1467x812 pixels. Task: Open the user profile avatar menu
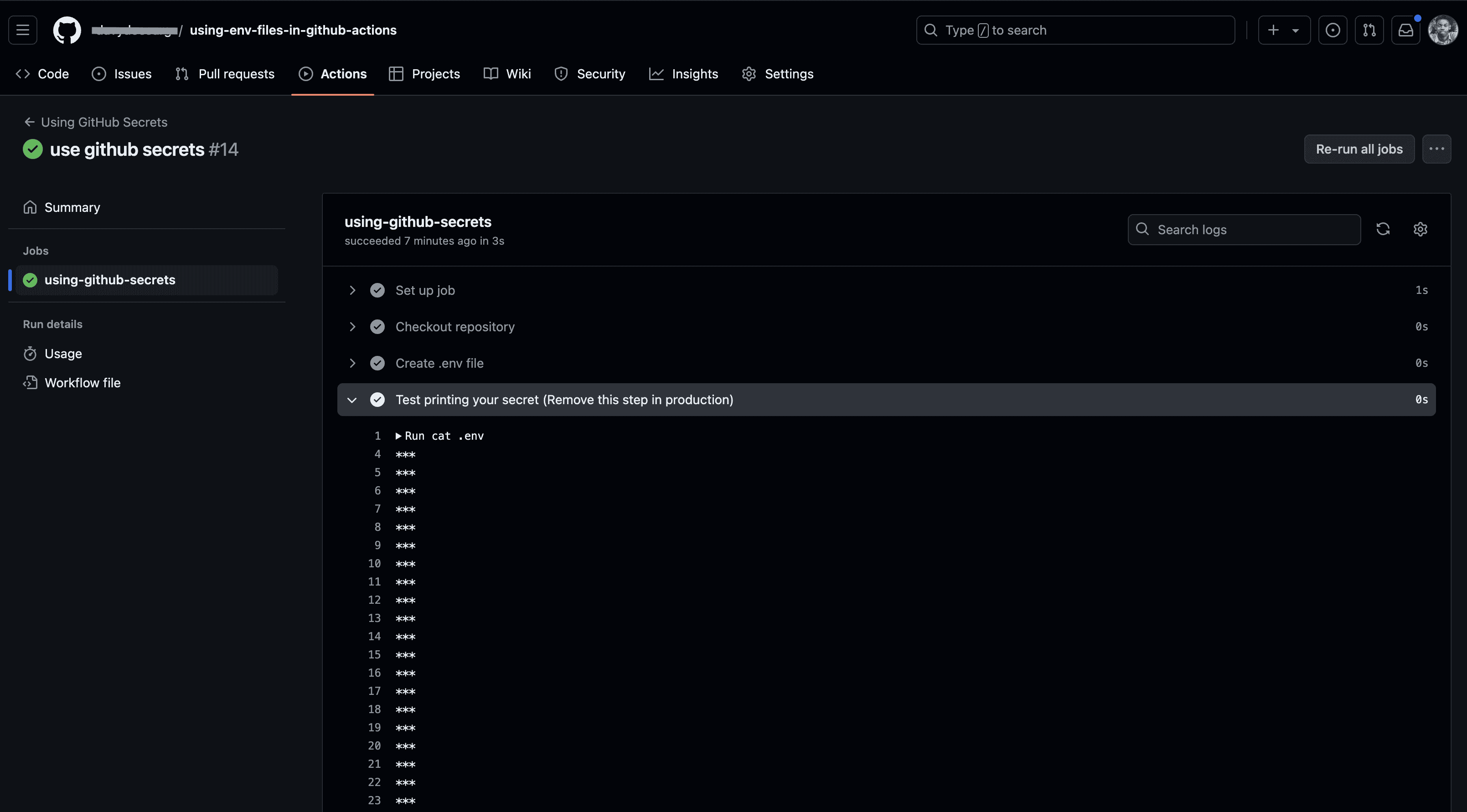coord(1442,30)
